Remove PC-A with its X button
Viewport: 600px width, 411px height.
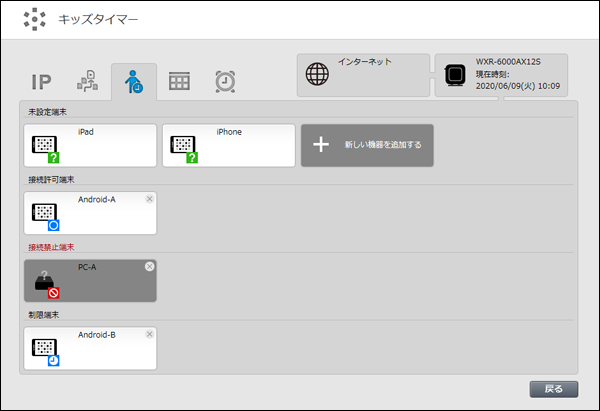[150, 266]
